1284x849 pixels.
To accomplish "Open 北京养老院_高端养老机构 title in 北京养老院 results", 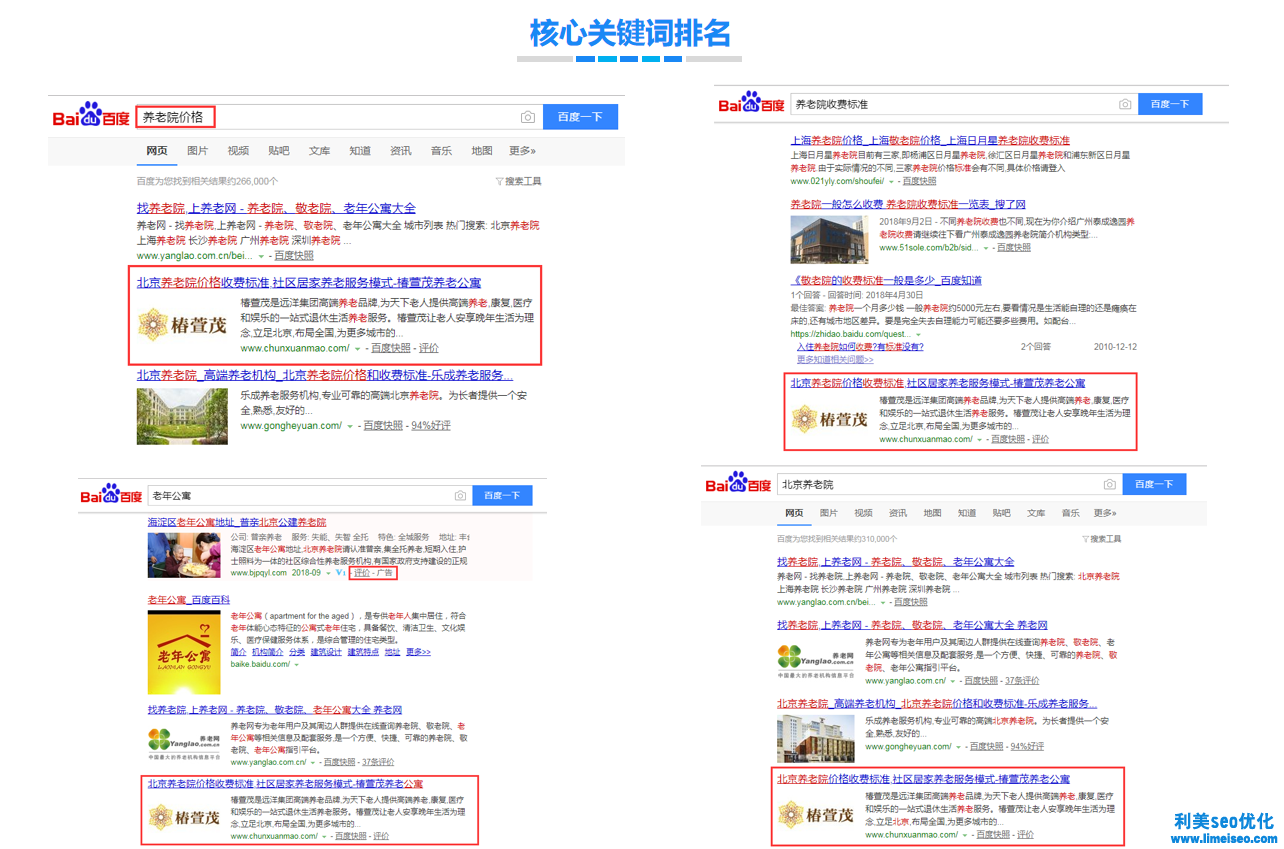I will 937,704.
